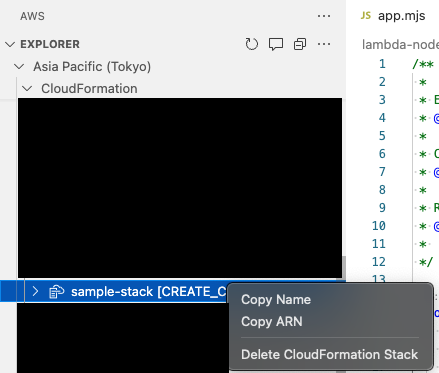Click line number 6 in the editor

click(382, 154)
